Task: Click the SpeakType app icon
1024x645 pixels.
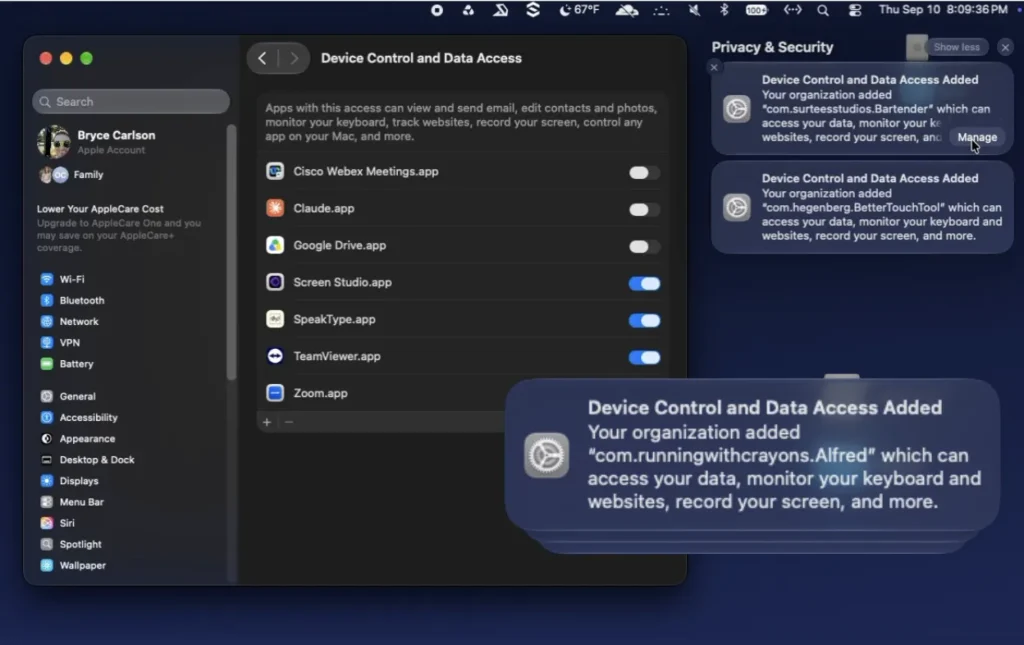Action: coord(275,319)
